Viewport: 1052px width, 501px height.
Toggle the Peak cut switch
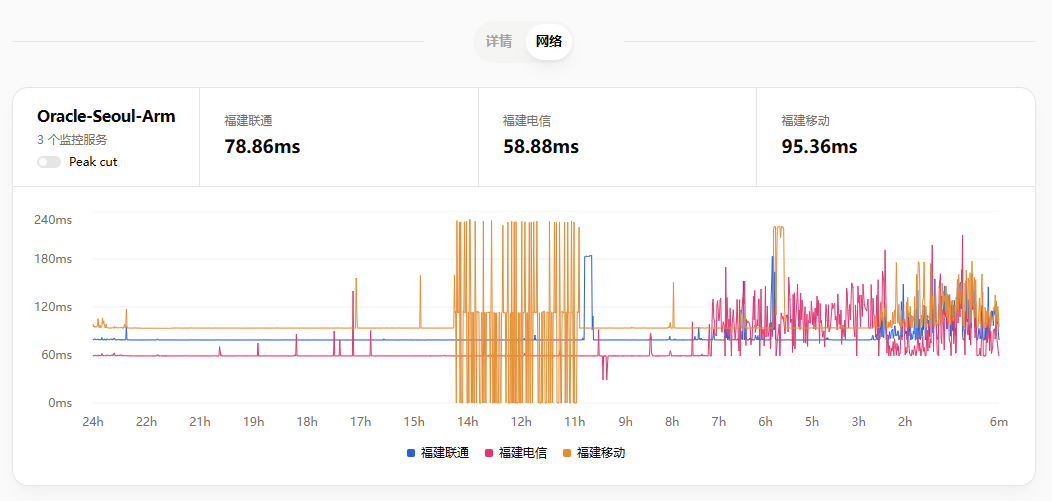click(x=49, y=162)
